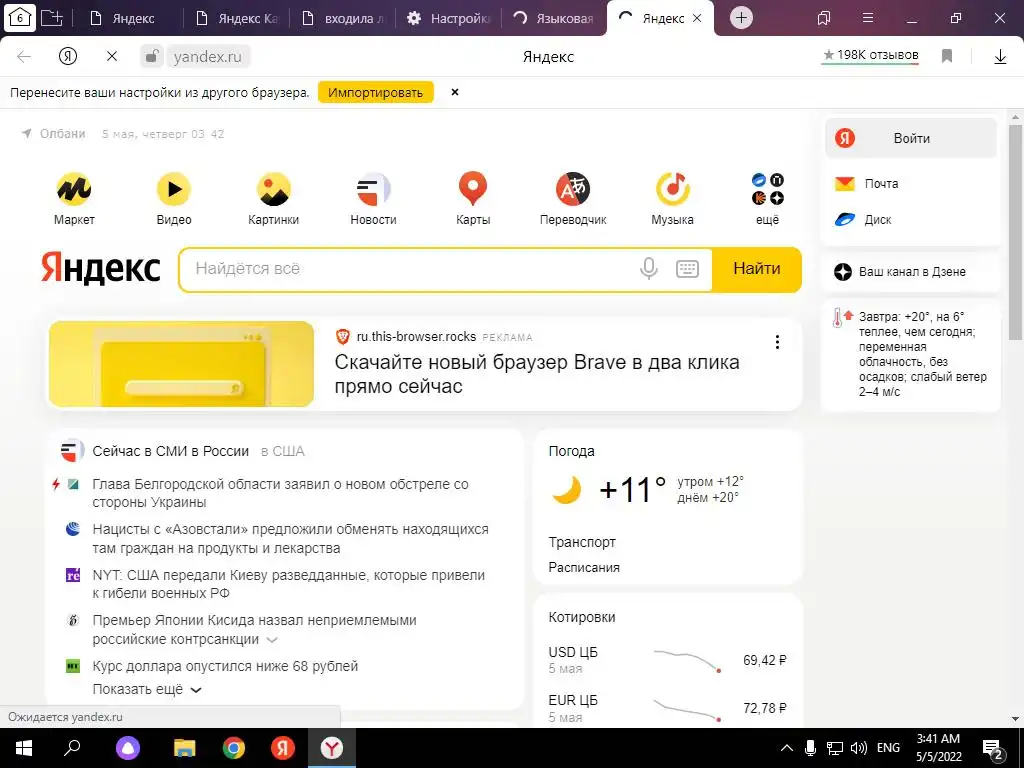
Task: Bookmark this page with the bookmark icon
Action: click(947, 57)
